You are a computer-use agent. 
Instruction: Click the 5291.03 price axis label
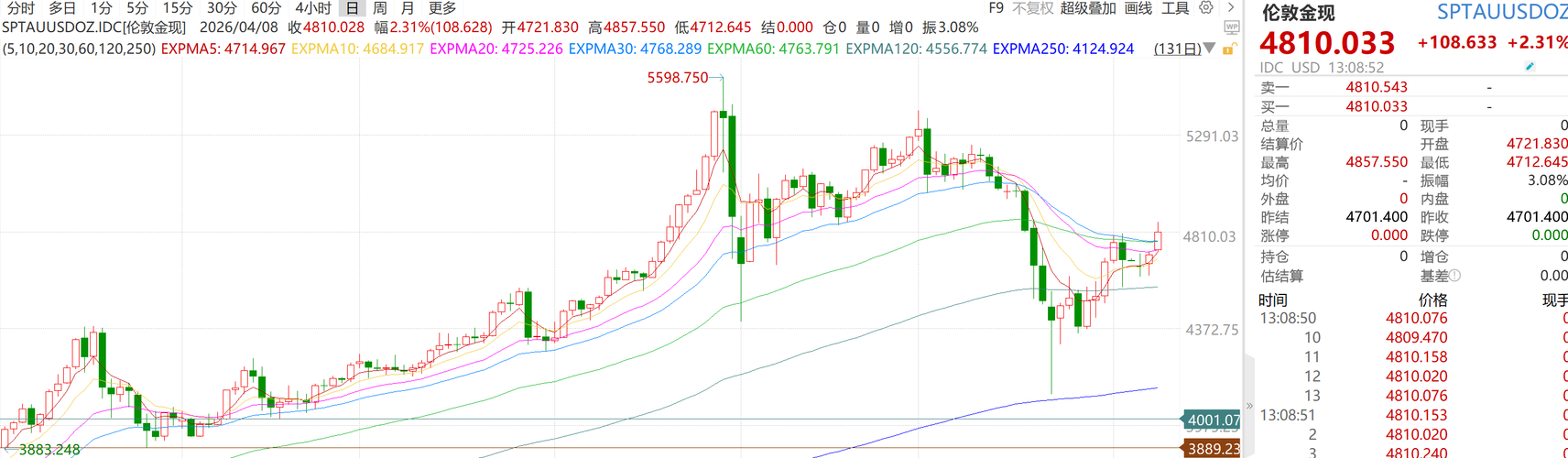pyautogui.click(x=1212, y=136)
